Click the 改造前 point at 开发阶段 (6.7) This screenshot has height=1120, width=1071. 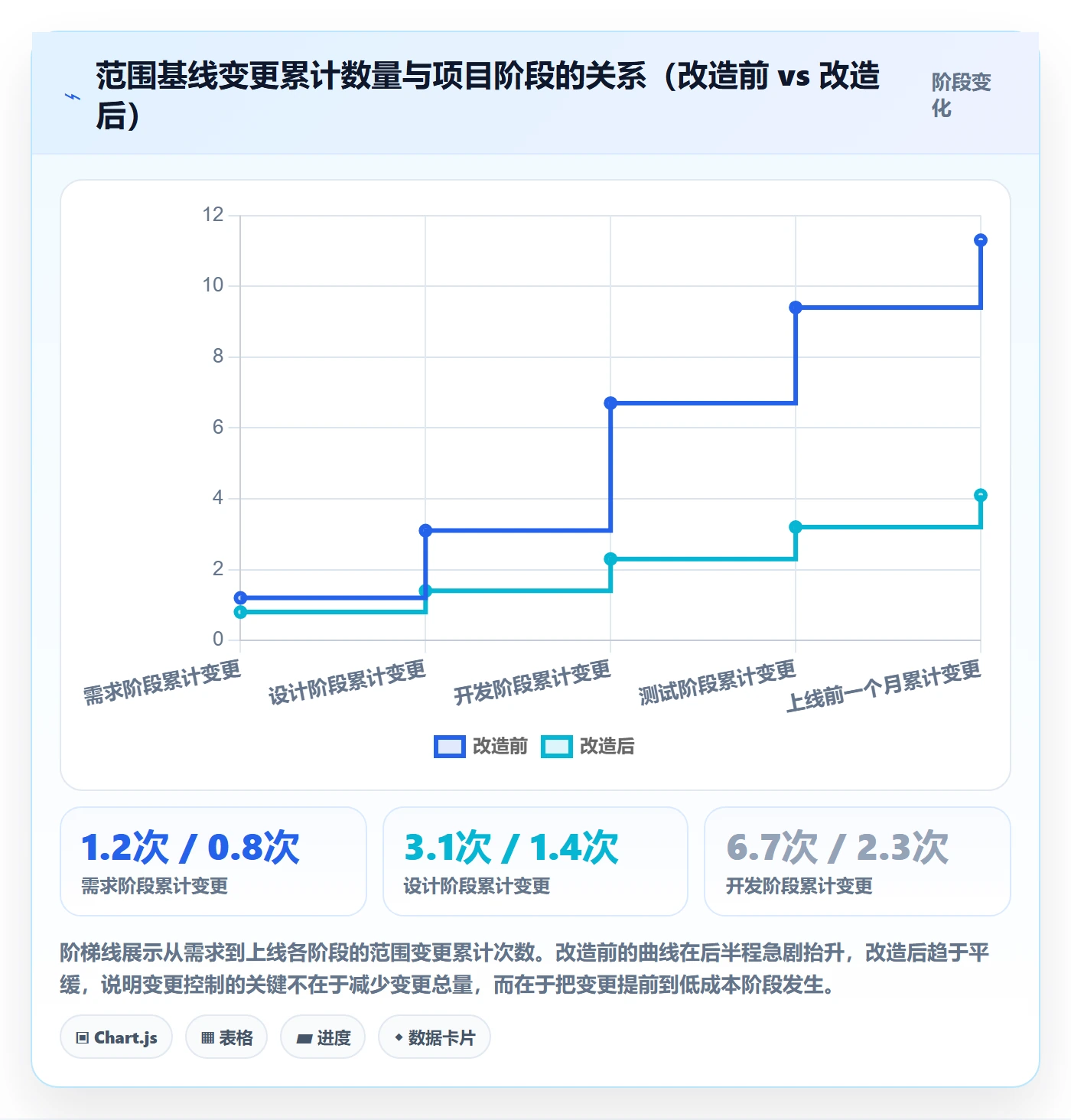coord(610,403)
